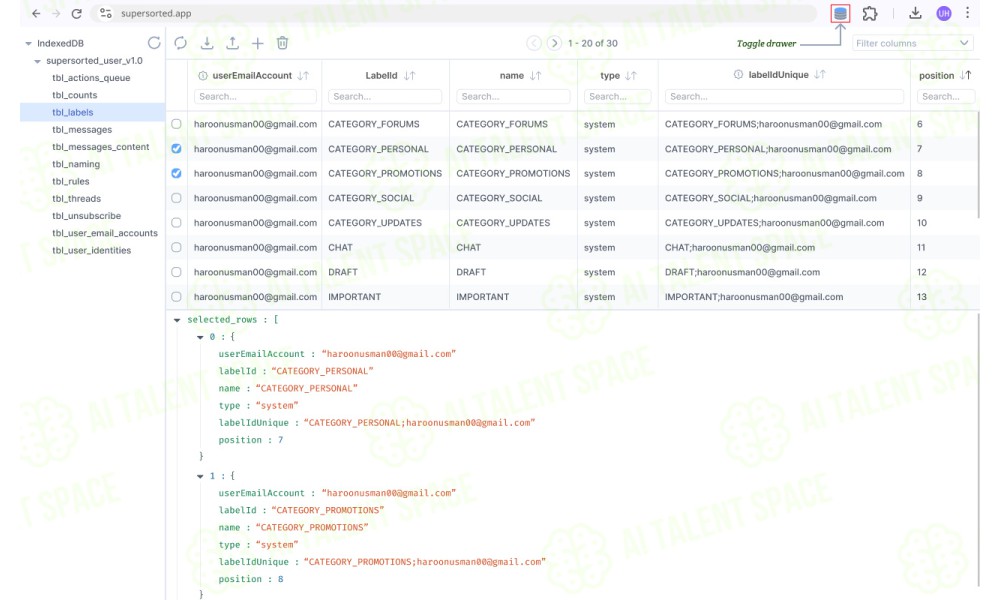Viewport: 1000px width, 600px height.
Task: Click the download icon in table toolbar
Action: (x=207, y=43)
